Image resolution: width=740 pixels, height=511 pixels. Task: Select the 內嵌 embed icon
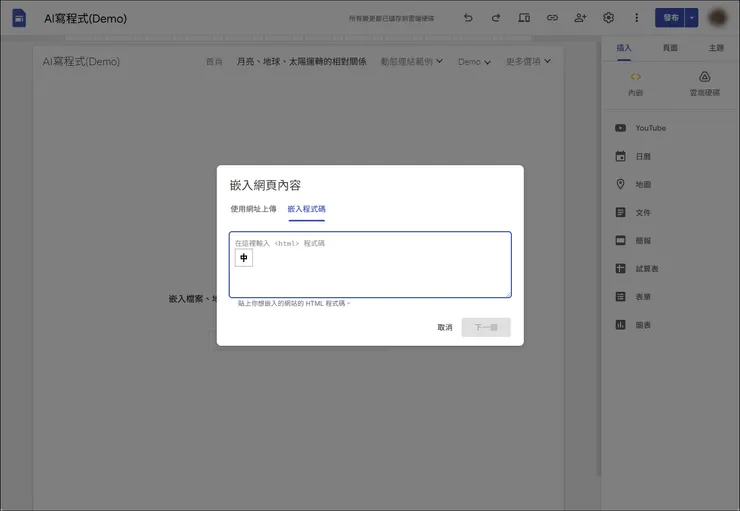click(x=636, y=84)
